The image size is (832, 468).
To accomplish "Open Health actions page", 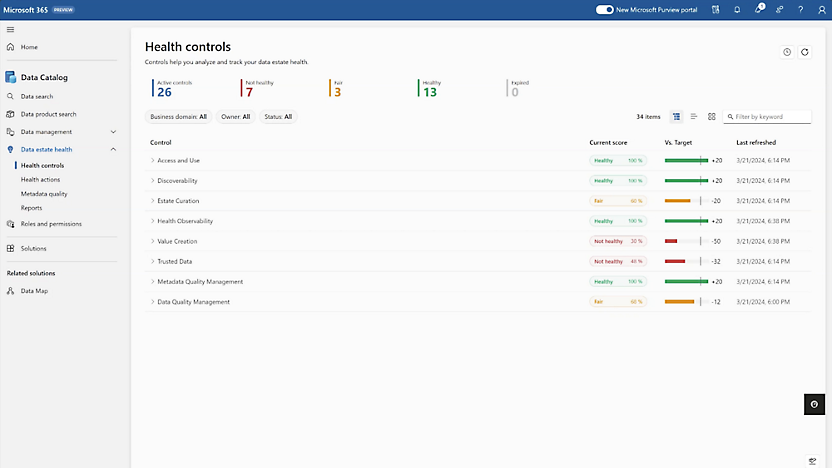I will [40, 179].
